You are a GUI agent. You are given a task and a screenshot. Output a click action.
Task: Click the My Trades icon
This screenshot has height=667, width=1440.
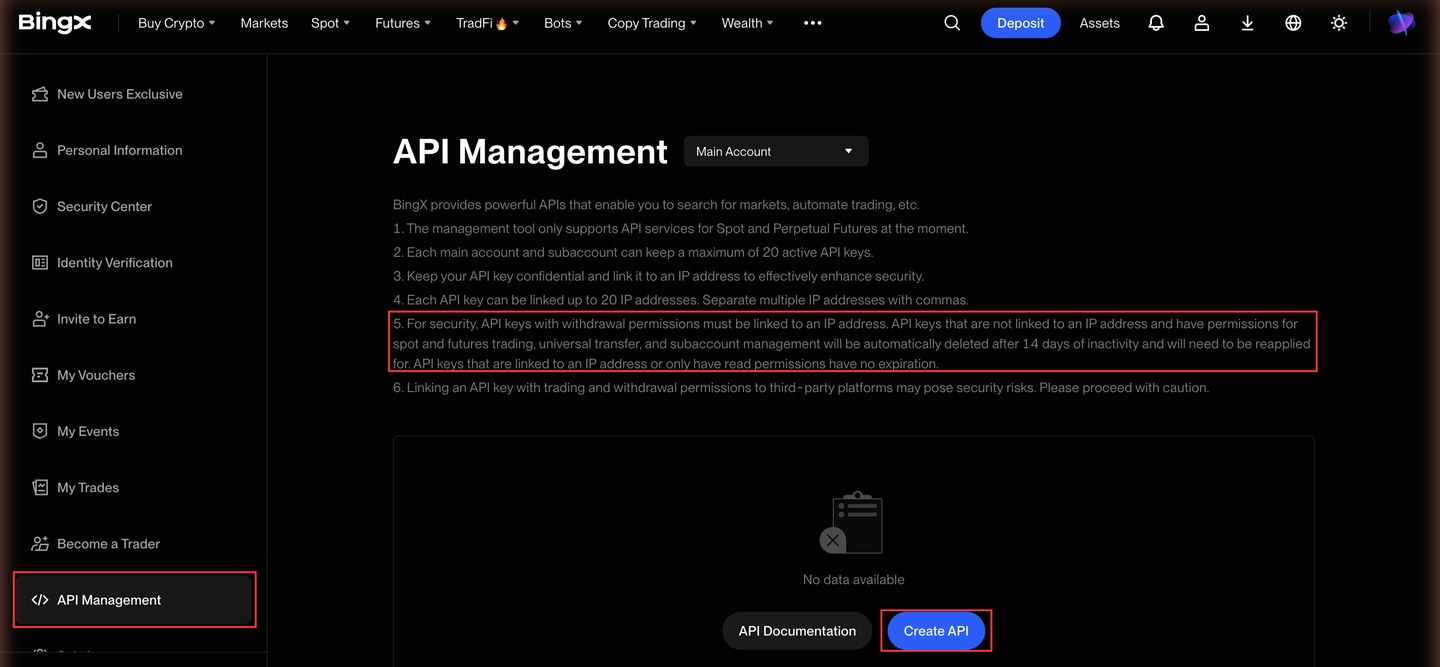40,487
